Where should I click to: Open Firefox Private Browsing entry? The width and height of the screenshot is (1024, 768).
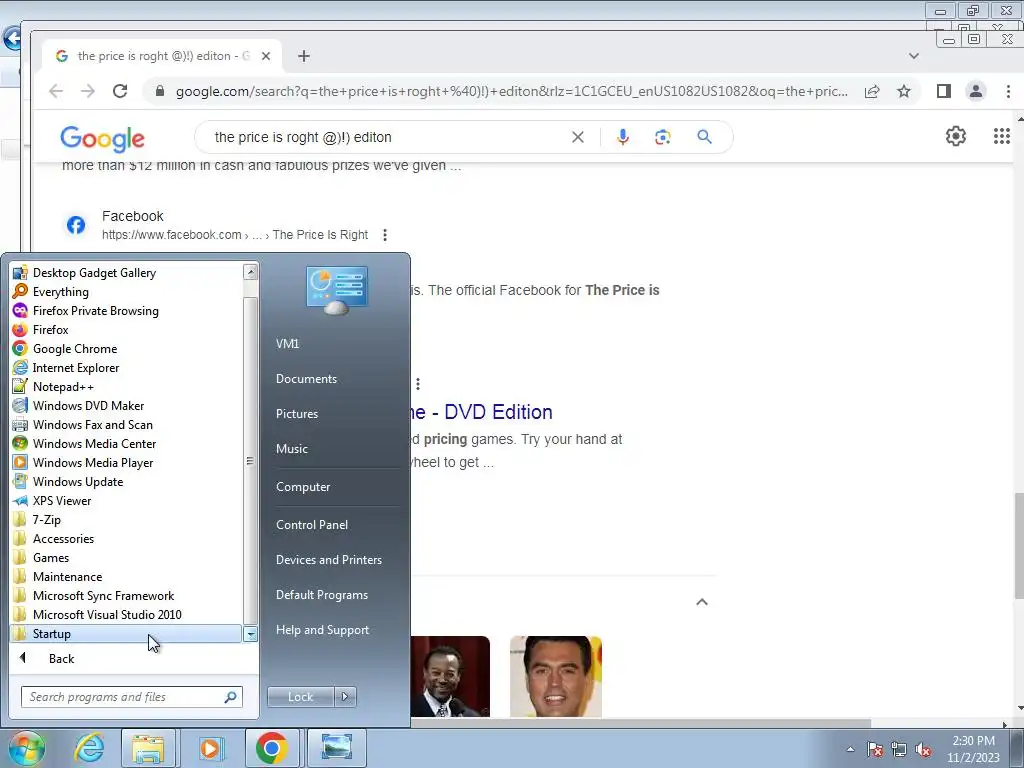coord(127,311)
